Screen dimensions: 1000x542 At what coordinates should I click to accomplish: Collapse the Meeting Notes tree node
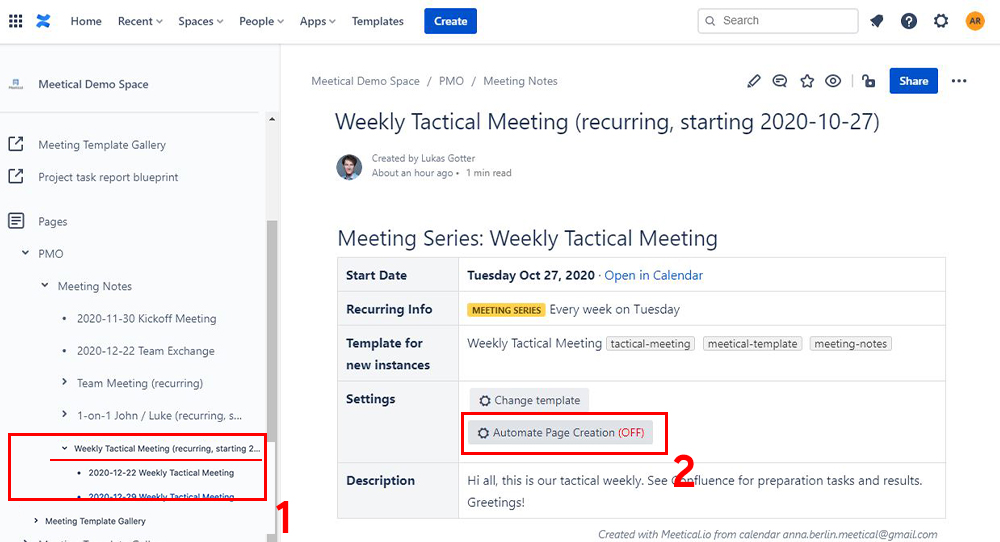coord(45,285)
